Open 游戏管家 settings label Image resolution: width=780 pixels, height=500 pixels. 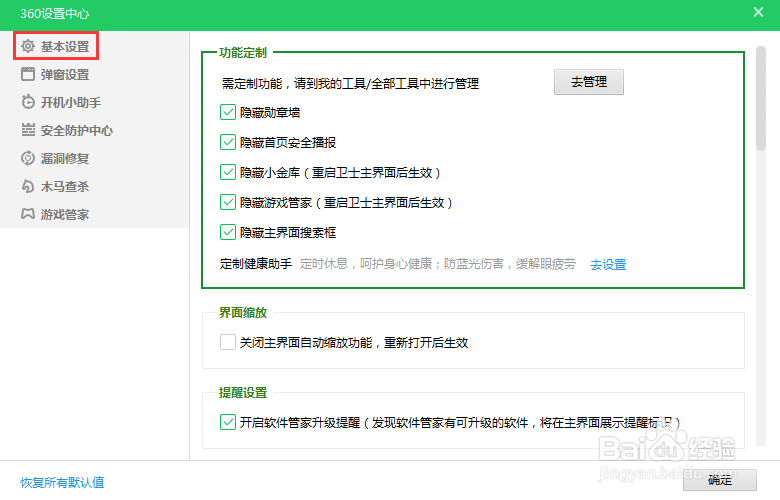pyautogui.click(x=65, y=214)
